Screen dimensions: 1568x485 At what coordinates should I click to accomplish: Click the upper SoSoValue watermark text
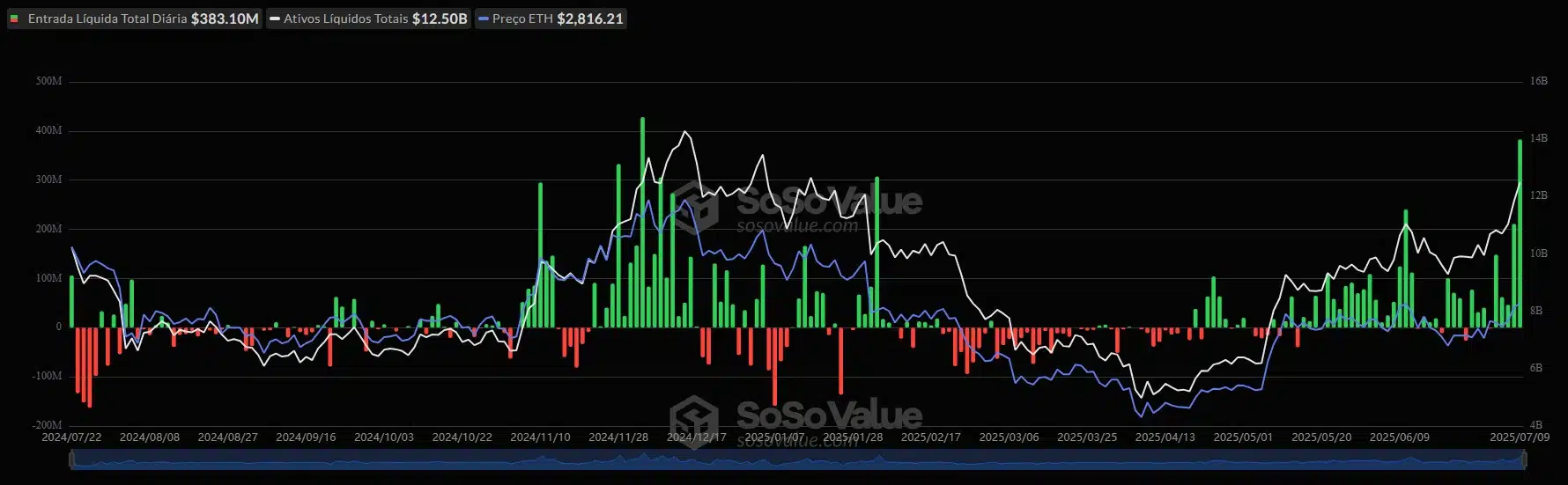(x=828, y=202)
